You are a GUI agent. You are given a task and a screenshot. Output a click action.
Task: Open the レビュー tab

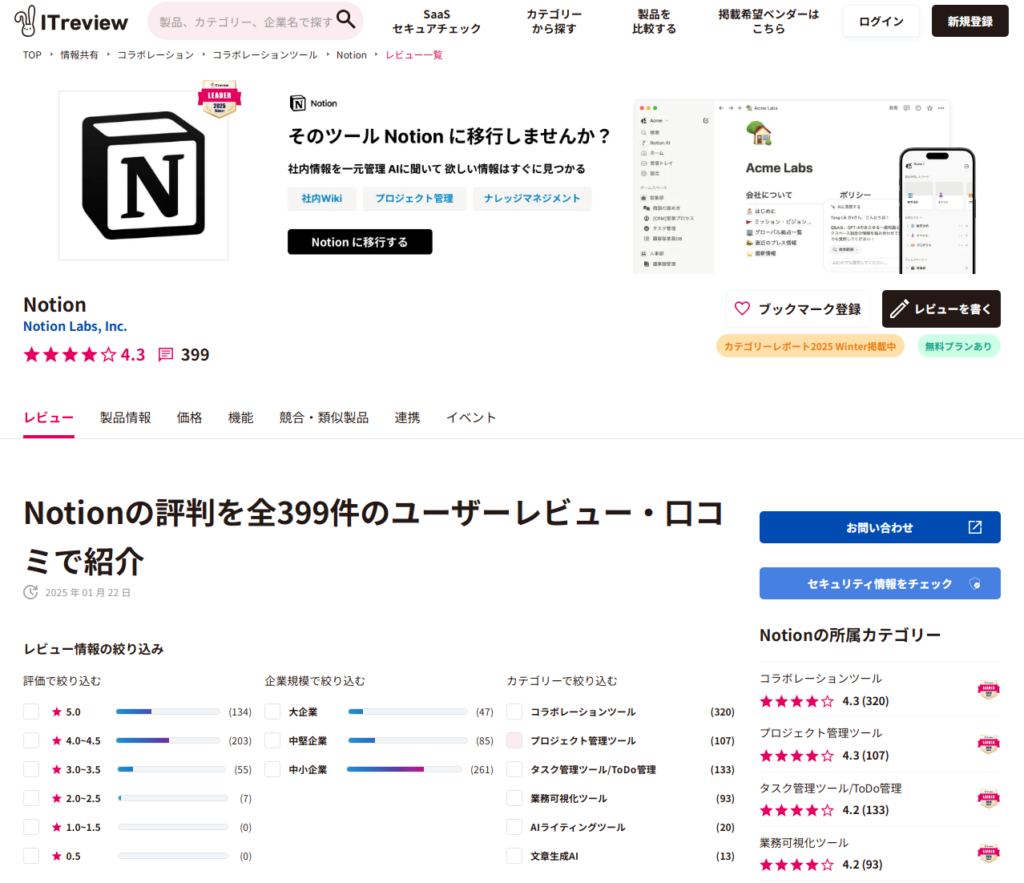click(x=48, y=418)
